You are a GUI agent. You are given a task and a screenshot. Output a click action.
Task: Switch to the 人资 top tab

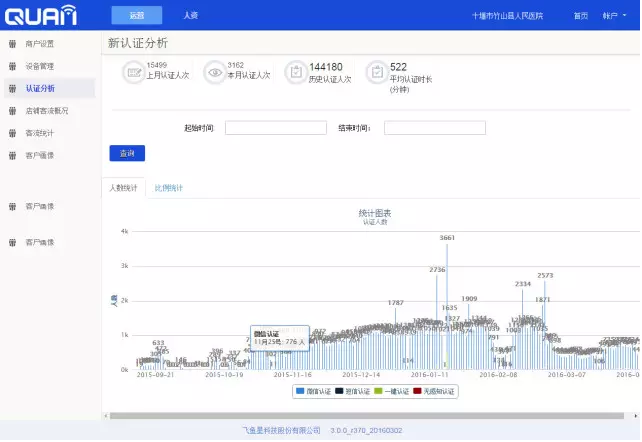point(190,16)
